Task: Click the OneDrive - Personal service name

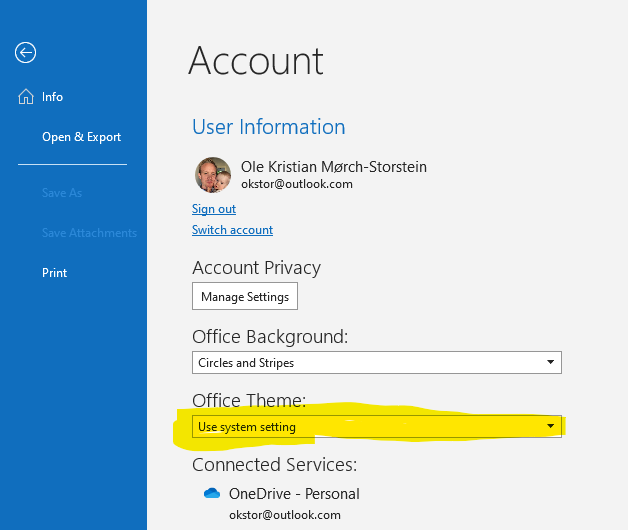Action: [294, 493]
